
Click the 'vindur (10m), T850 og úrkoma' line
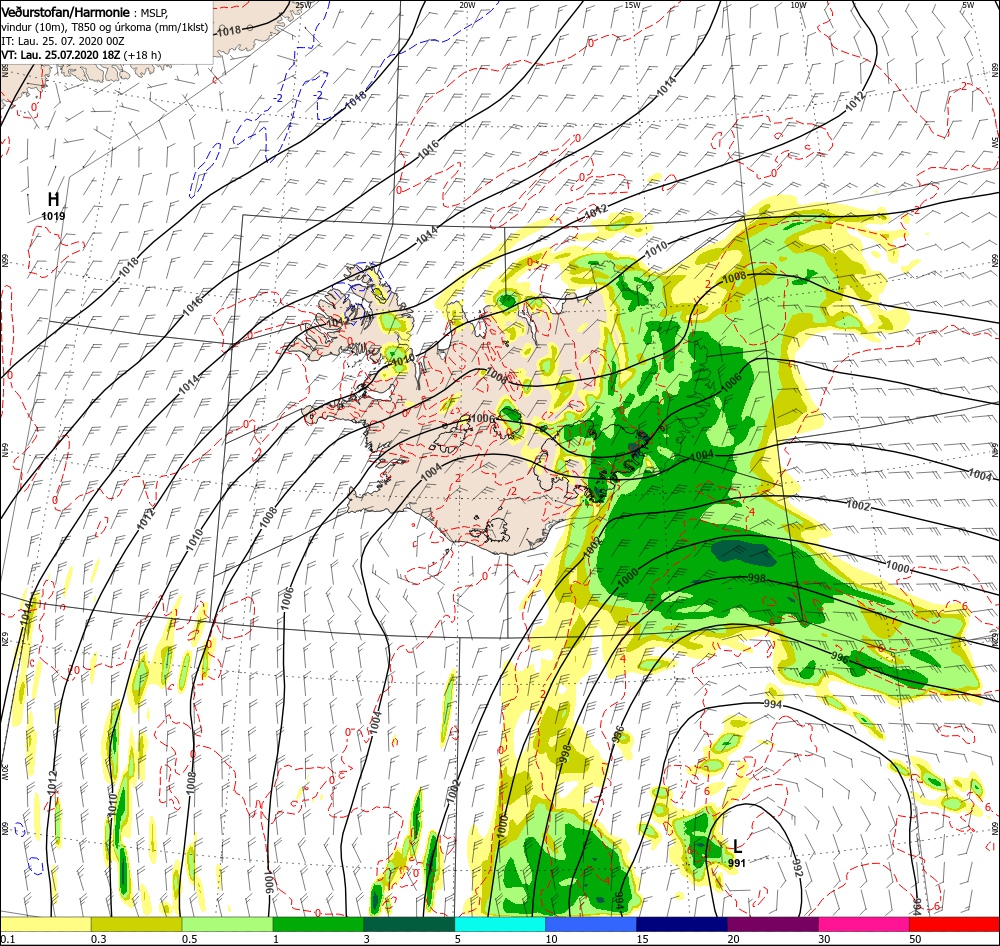105,27
